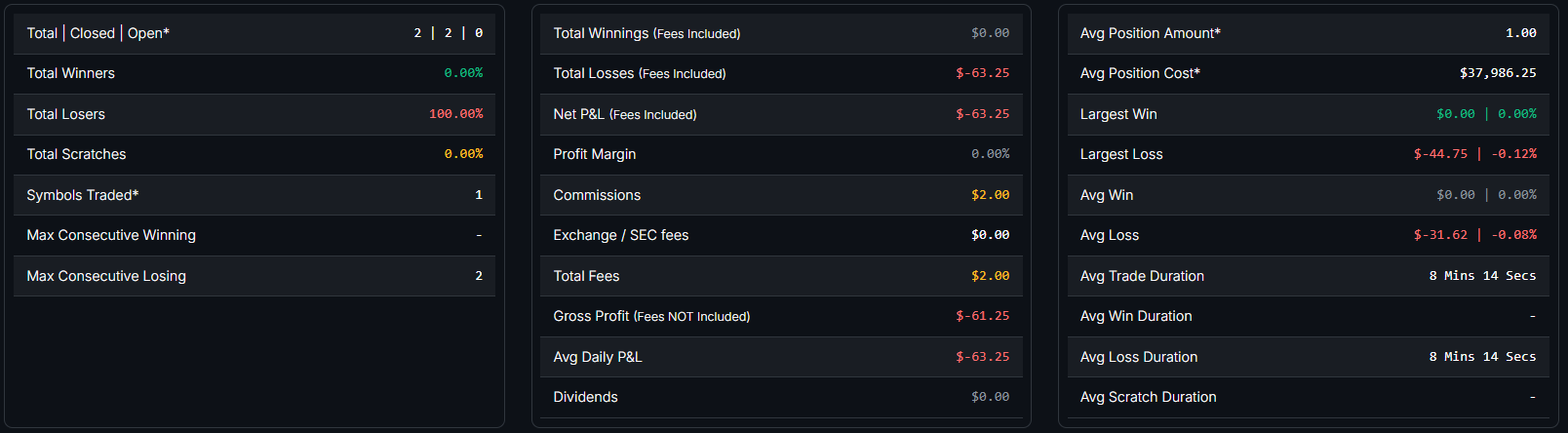Image resolution: width=1568 pixels, height=433 pixels.
Task: Select the Avg Scratch Duration row
Action: 1309,397
